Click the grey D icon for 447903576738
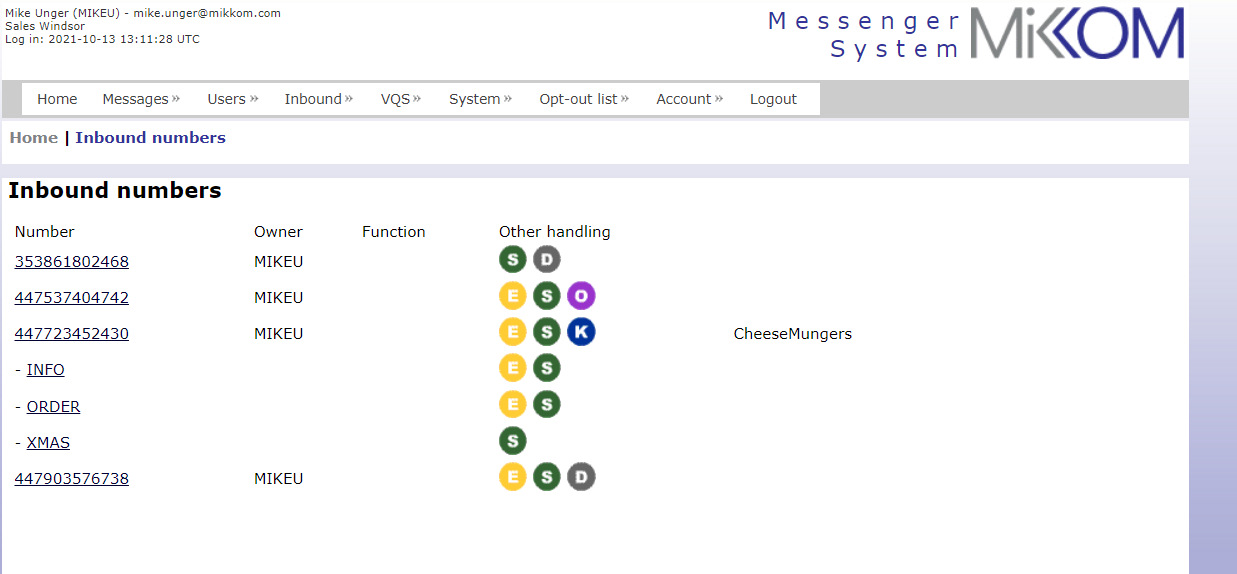The height and width of the screenshot is (574, 1237). [x=581, y=477]
